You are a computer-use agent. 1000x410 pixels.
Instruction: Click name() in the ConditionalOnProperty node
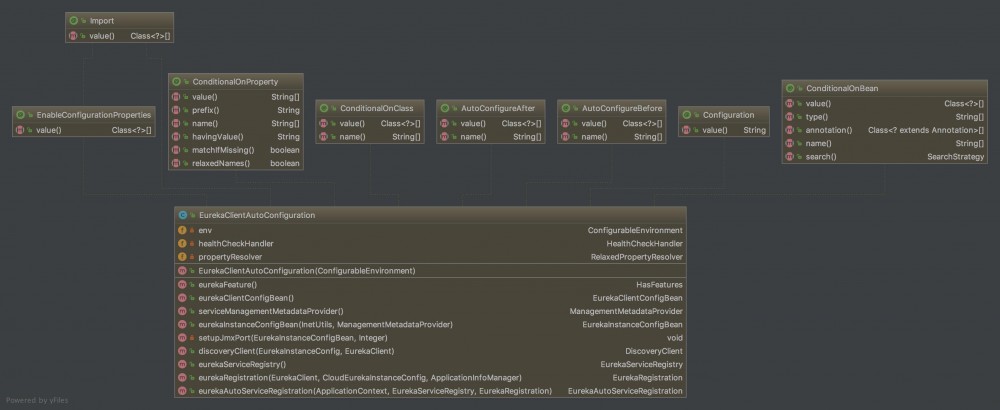point(205,124)
